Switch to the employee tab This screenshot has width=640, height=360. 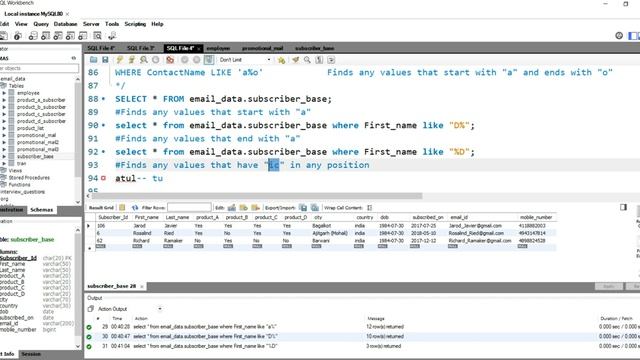click(218, 48)
